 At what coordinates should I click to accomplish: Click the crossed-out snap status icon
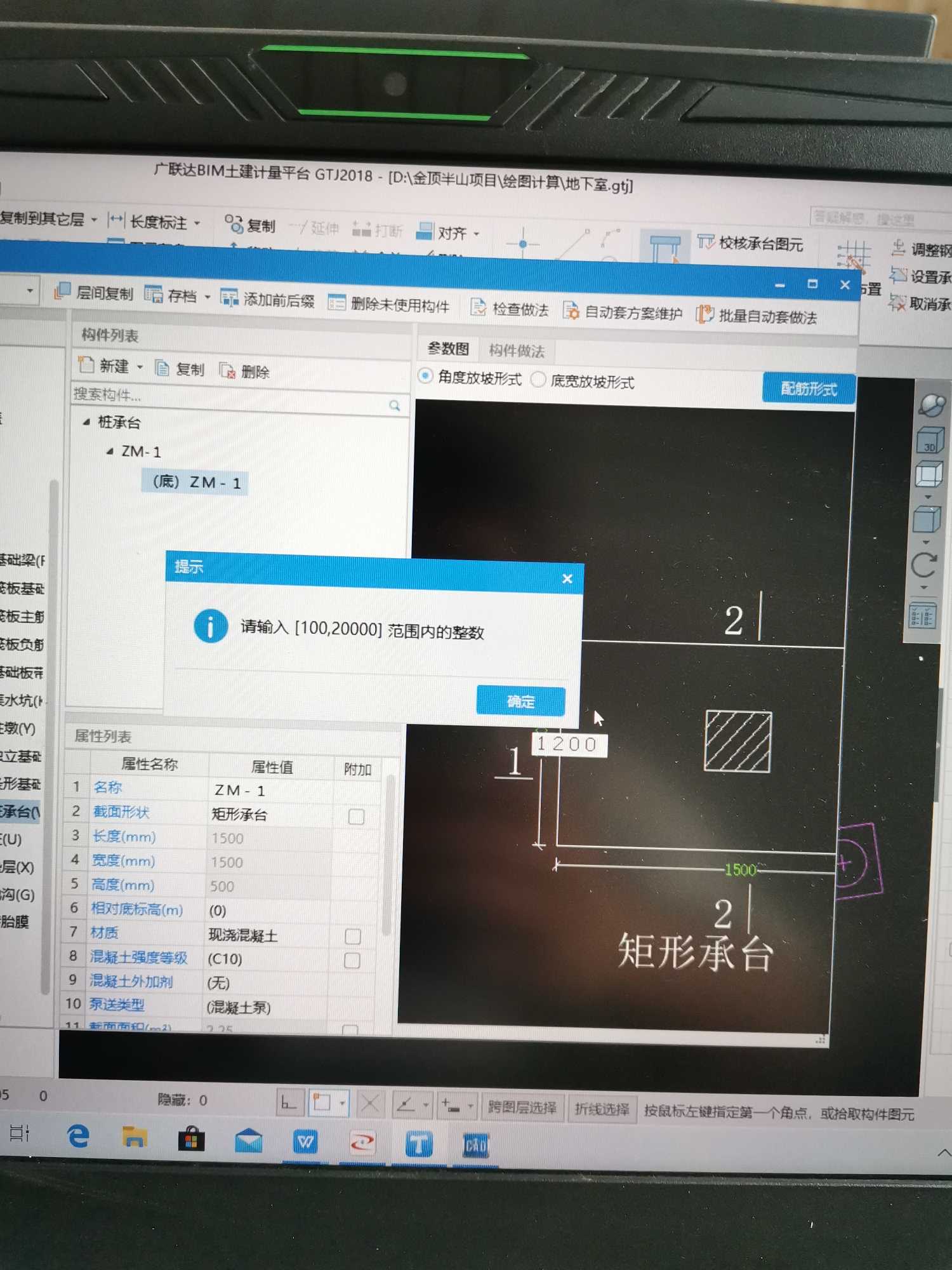(x=370, y=1104)
